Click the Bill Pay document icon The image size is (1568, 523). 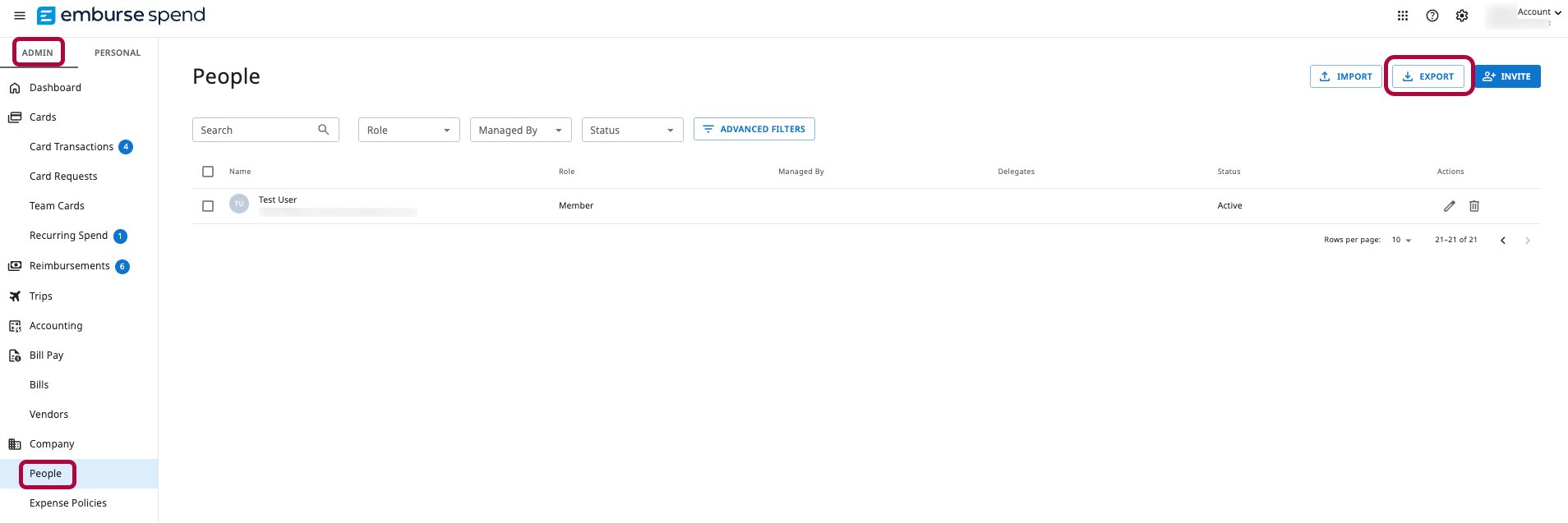click(15, 356)
